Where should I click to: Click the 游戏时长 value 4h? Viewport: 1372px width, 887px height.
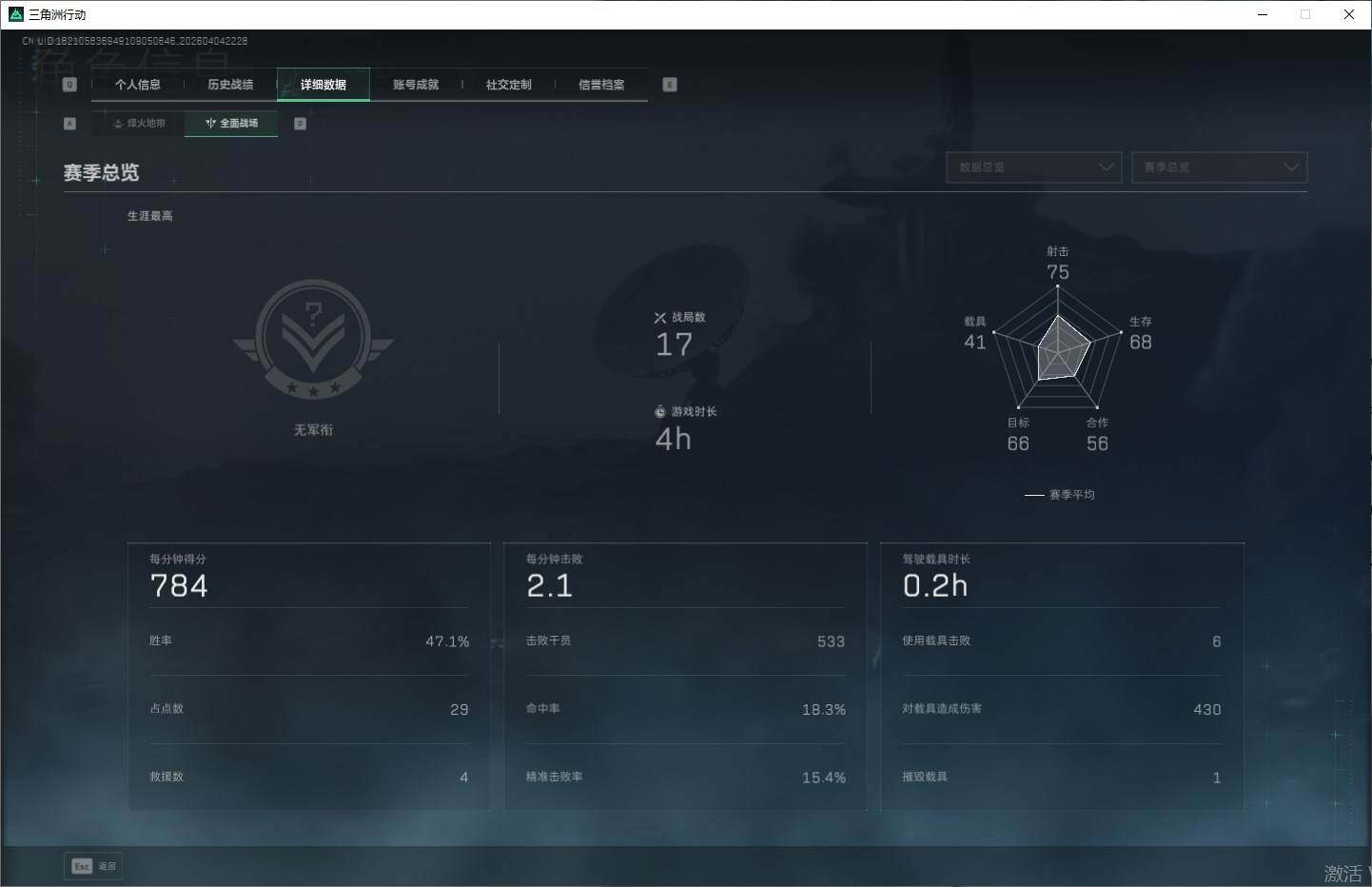pos(673,439)
